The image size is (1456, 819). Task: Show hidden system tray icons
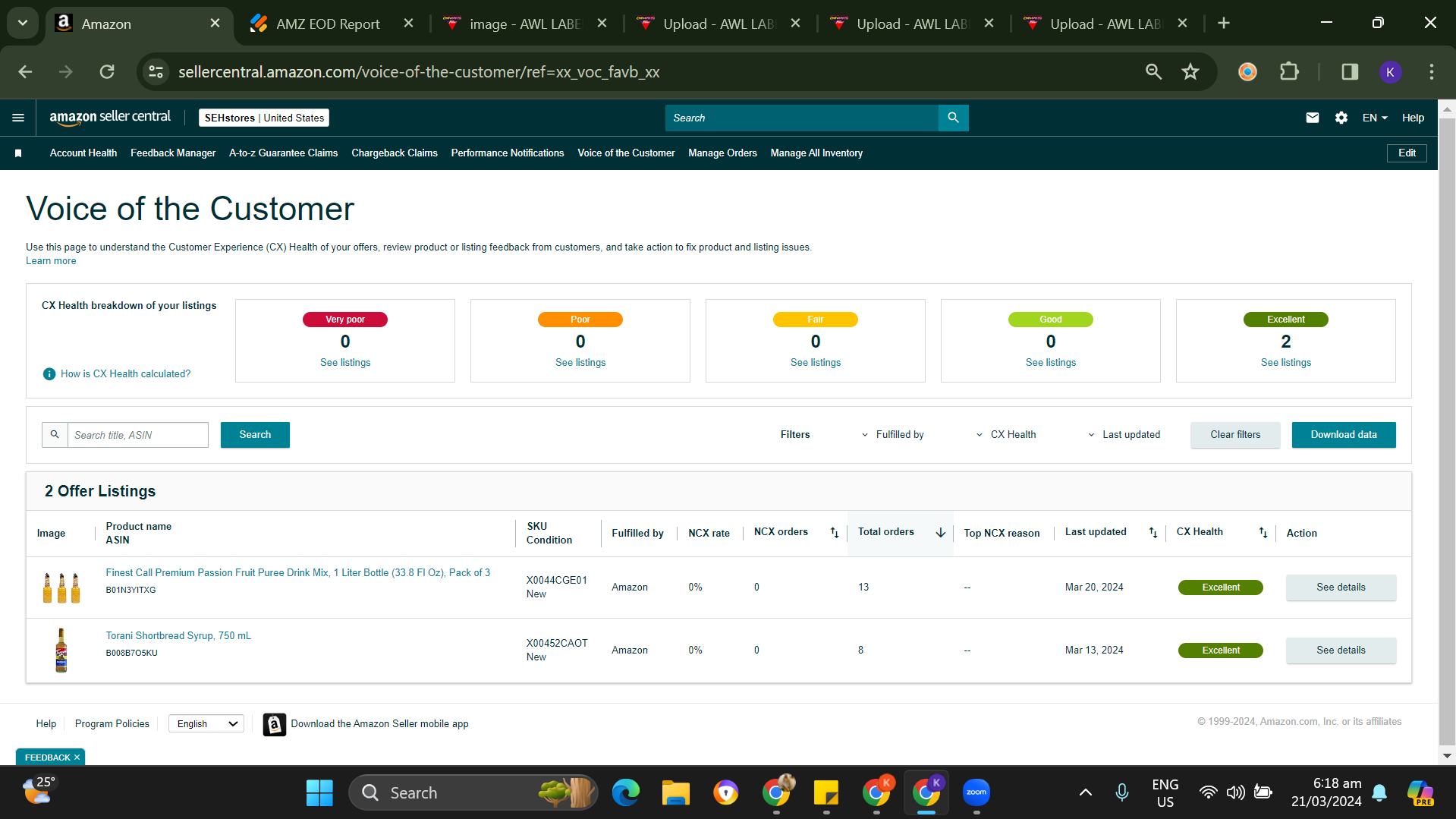click(x=1086, y=793)
